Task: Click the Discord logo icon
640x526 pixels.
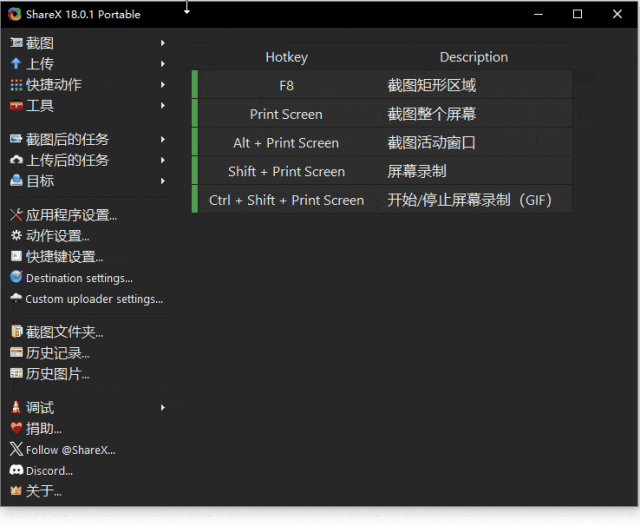Action: 16,470
